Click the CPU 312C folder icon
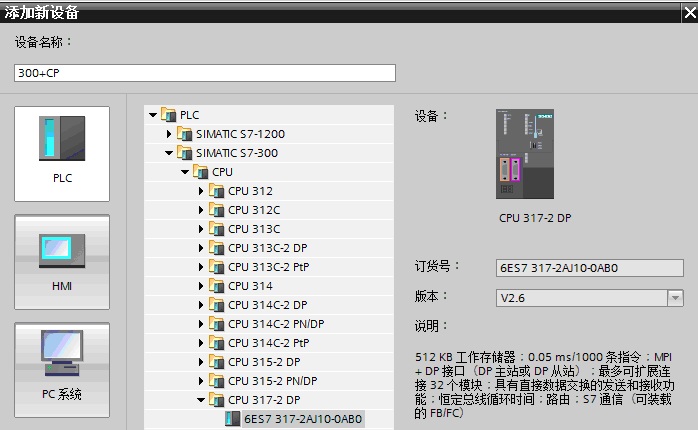 point(216,210)
